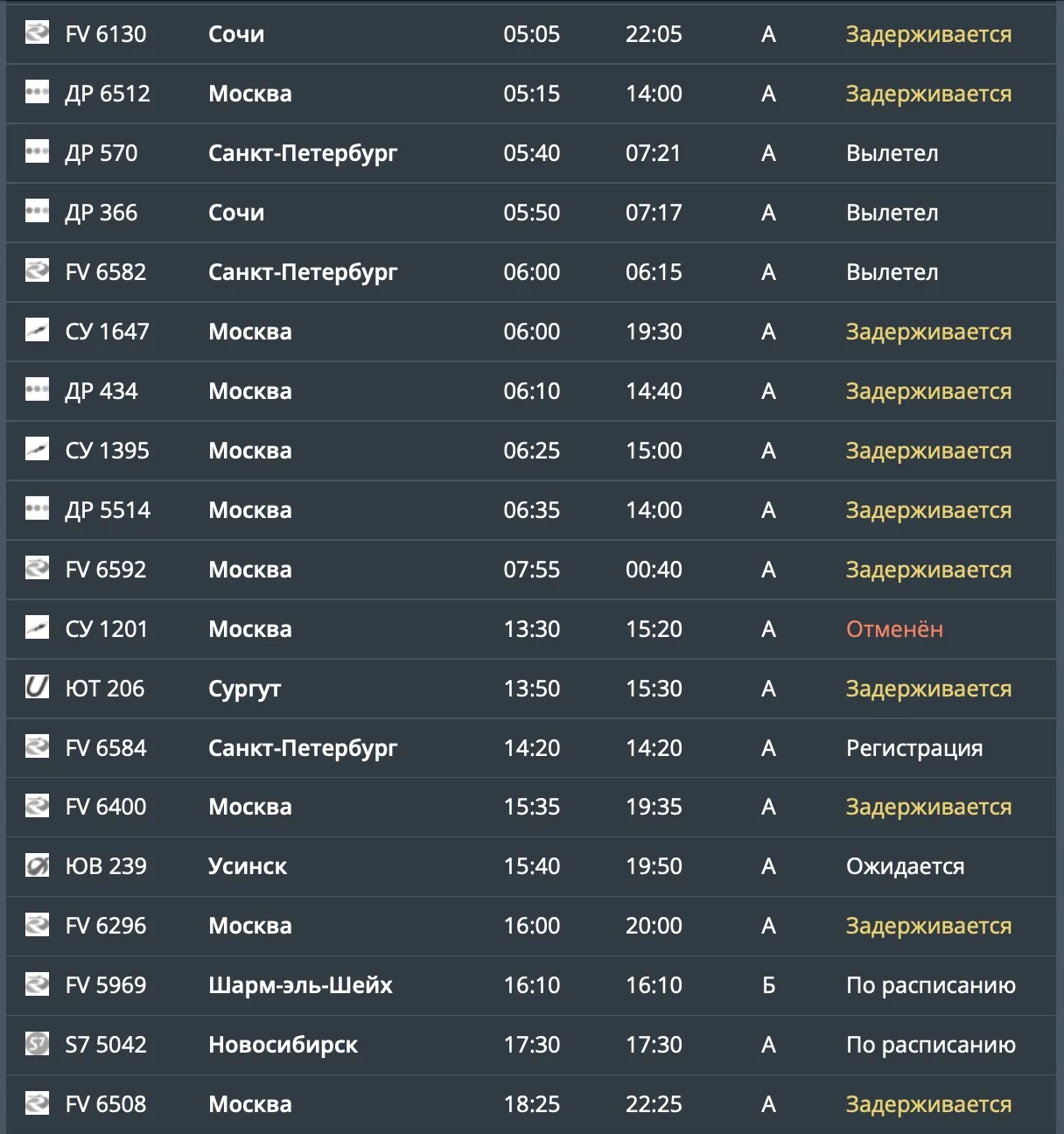1064x1134 pixels.
Task: Open flight number ДР 366 to Сочи
Action: 101,213
